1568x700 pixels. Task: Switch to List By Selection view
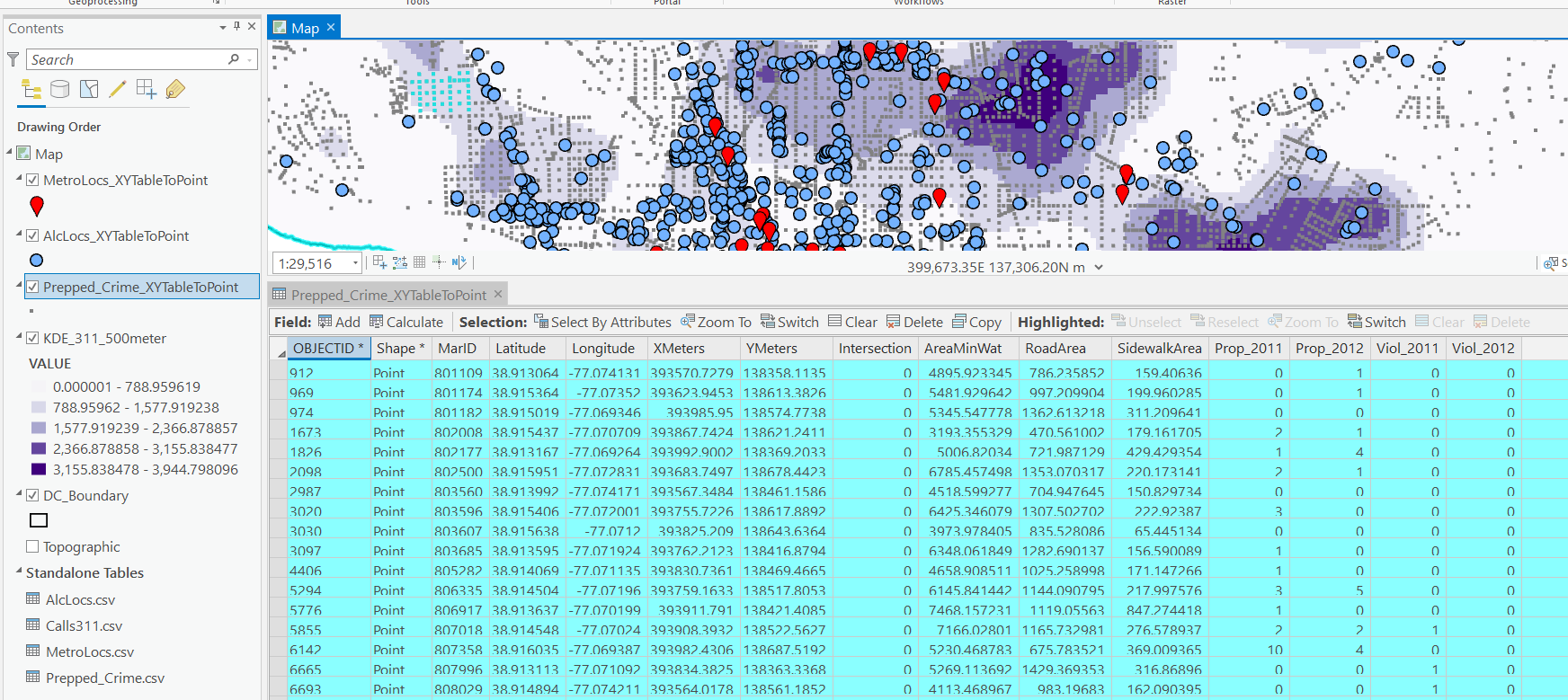pyautogui.click(x=89, y=89)
